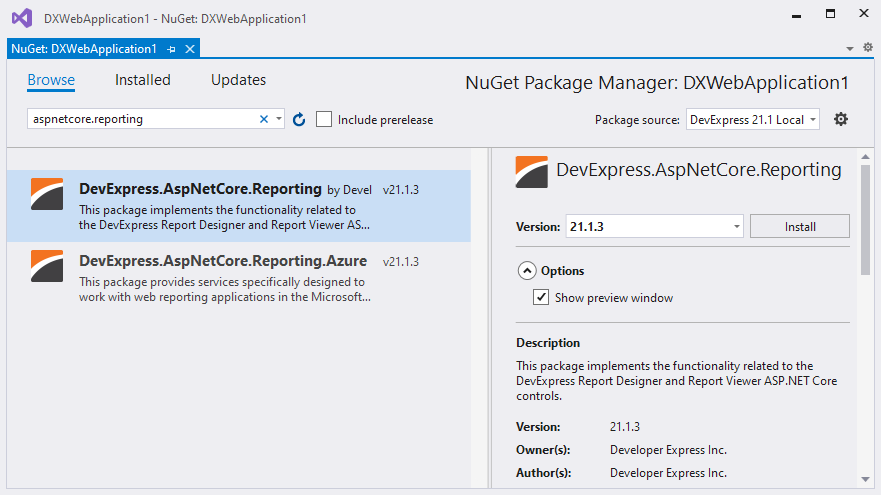Click the Visual Studio logo icon
The image size is (881, 495).
(x=22, y=19)
